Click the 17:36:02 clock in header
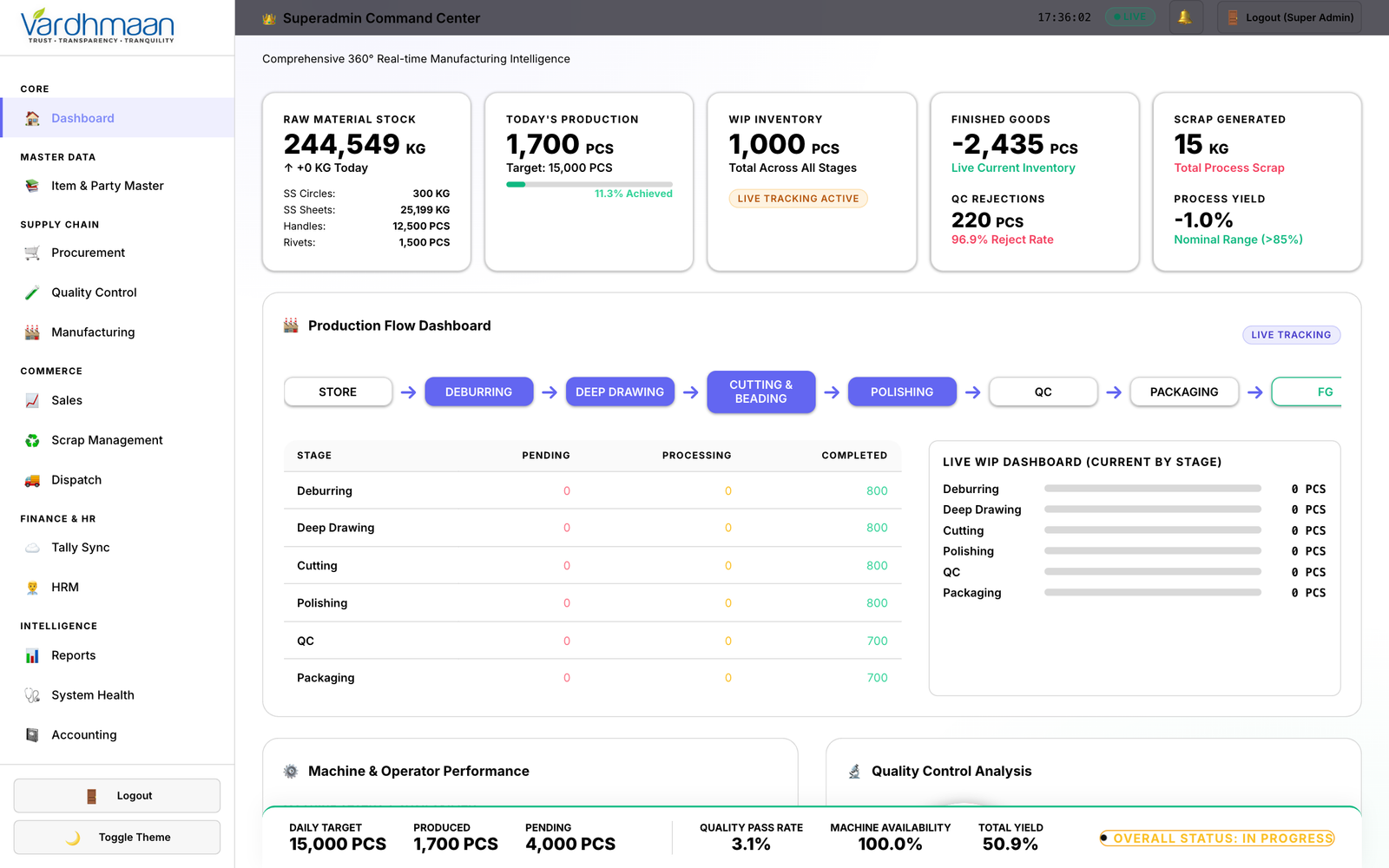 point(1064,17)
